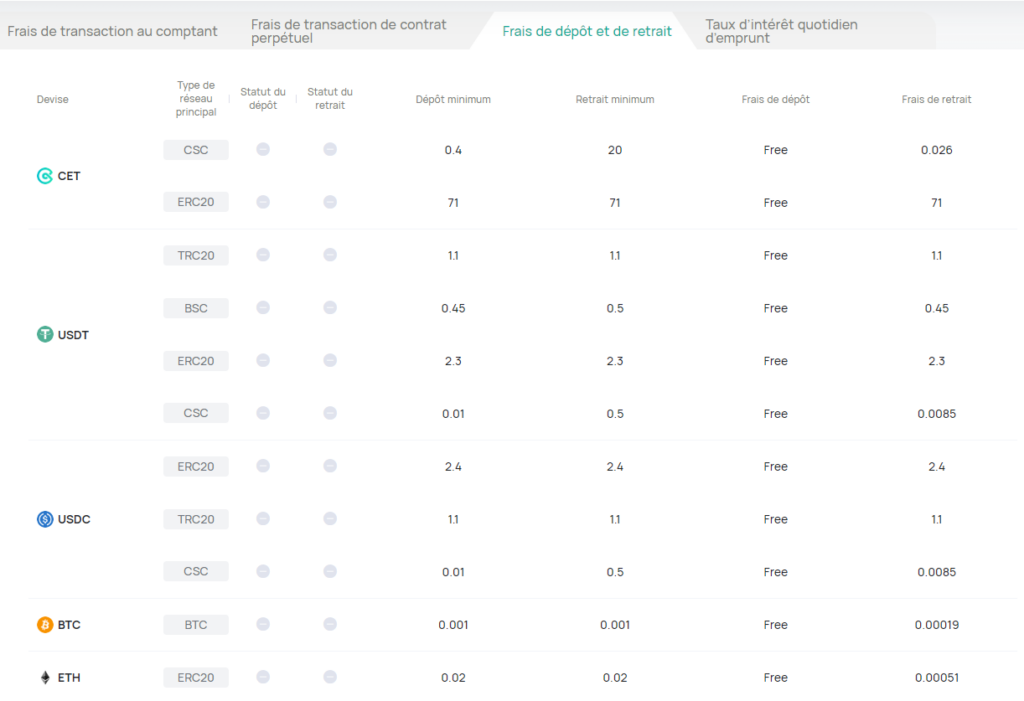Select the ERC20 network chip under USDC
This screenshot has height=701, width=1024.
coord(195,466)
